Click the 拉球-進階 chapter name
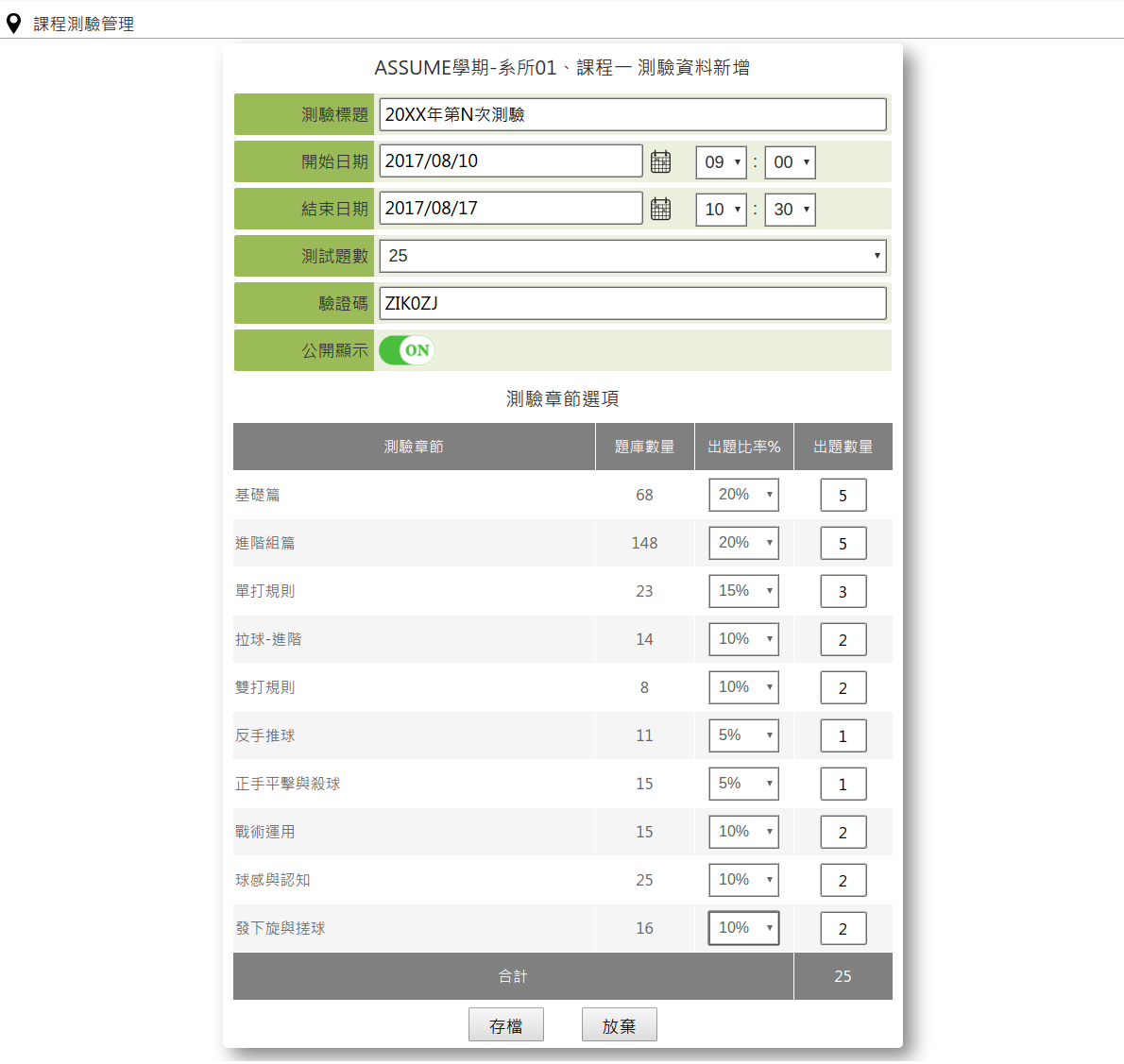 click(268, 638)
